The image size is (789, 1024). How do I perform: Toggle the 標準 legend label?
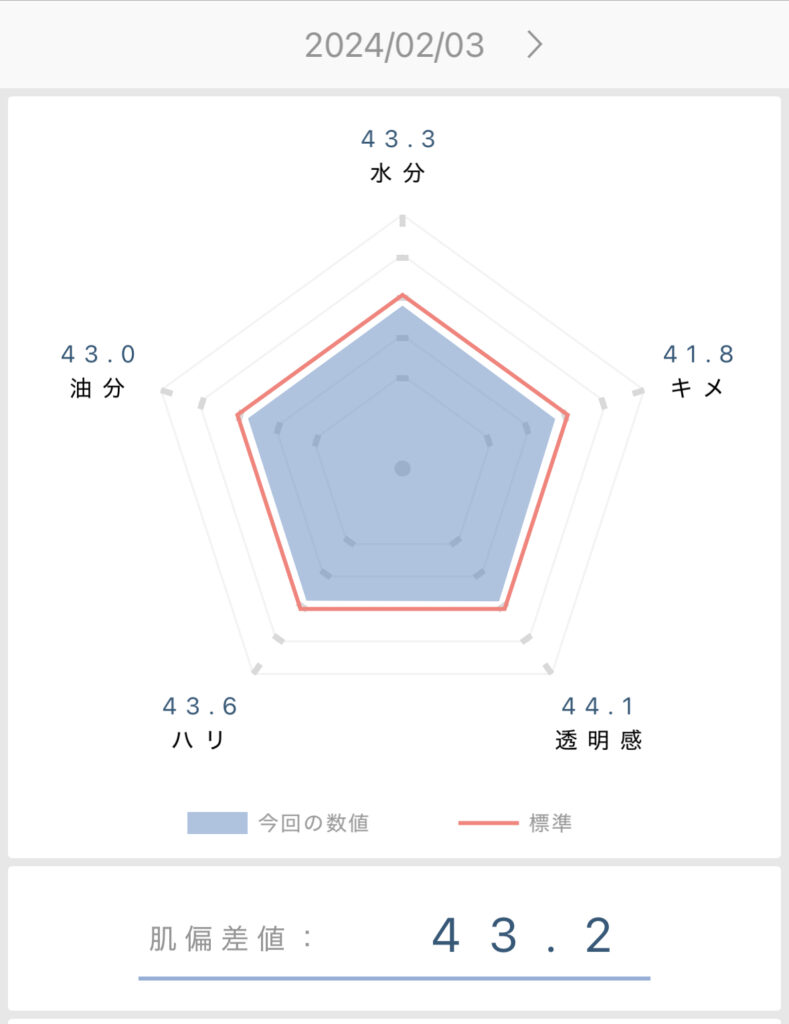click(550, 823)
